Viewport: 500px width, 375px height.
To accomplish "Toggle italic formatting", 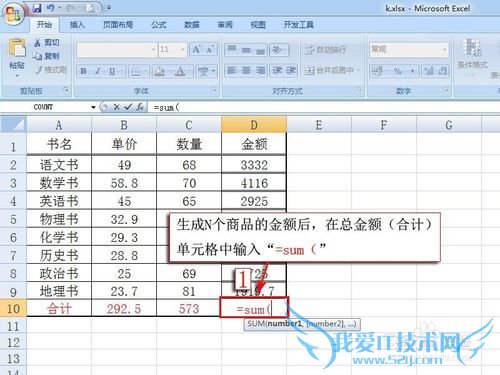I will pyautogui.click(x=98, y=71).
